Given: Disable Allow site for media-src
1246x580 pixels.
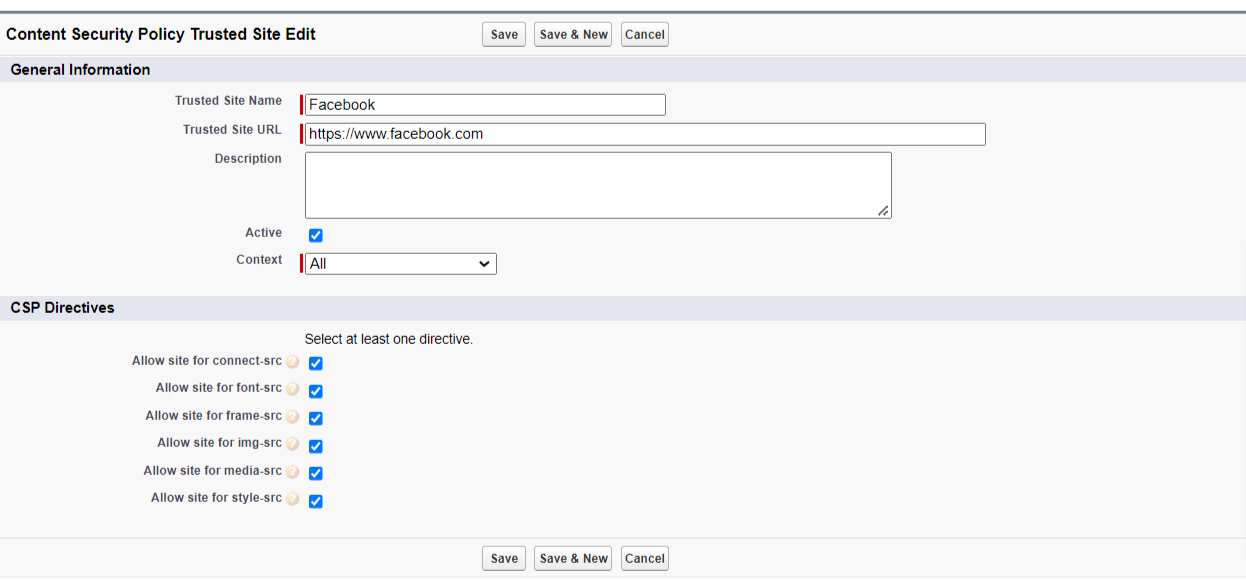Looking at the screenshot, I should (x=316, y=474).
